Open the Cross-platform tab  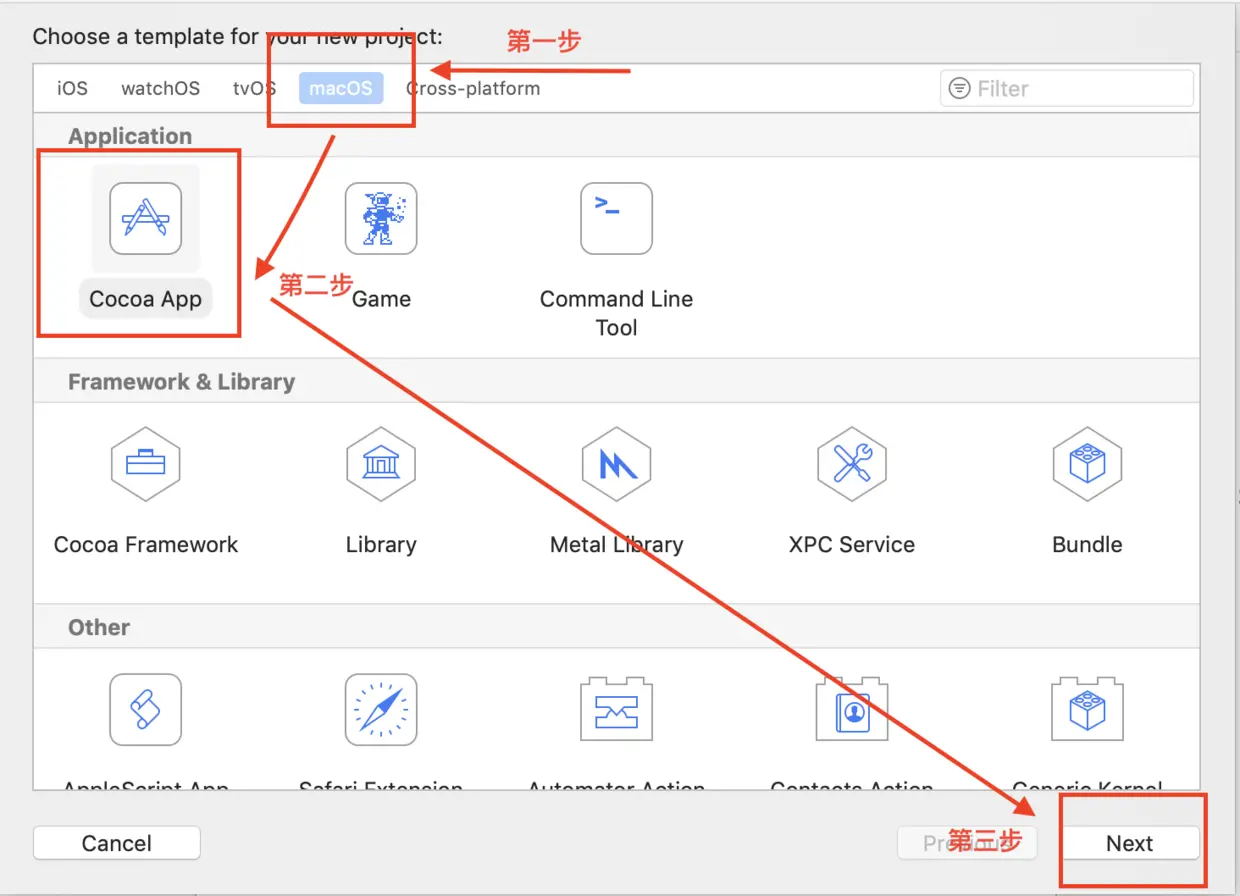pos(473,88)
